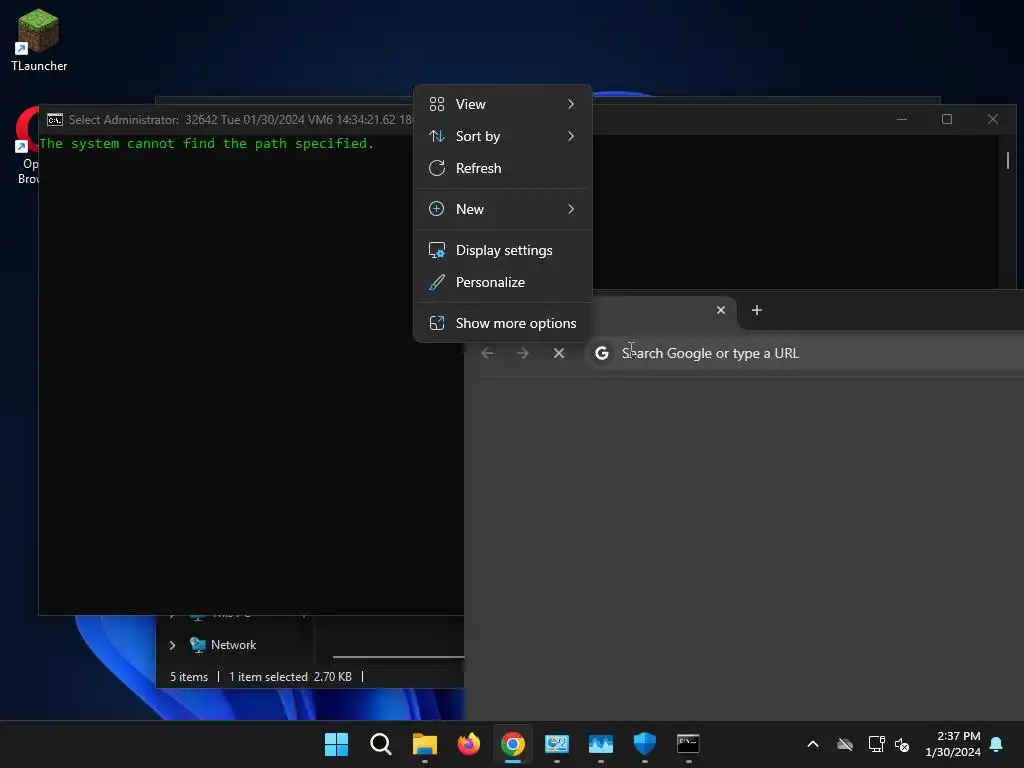Screen dimensions: 1024x768
Task: Click the Show more options icon
Action: click(x=437, y=324)
